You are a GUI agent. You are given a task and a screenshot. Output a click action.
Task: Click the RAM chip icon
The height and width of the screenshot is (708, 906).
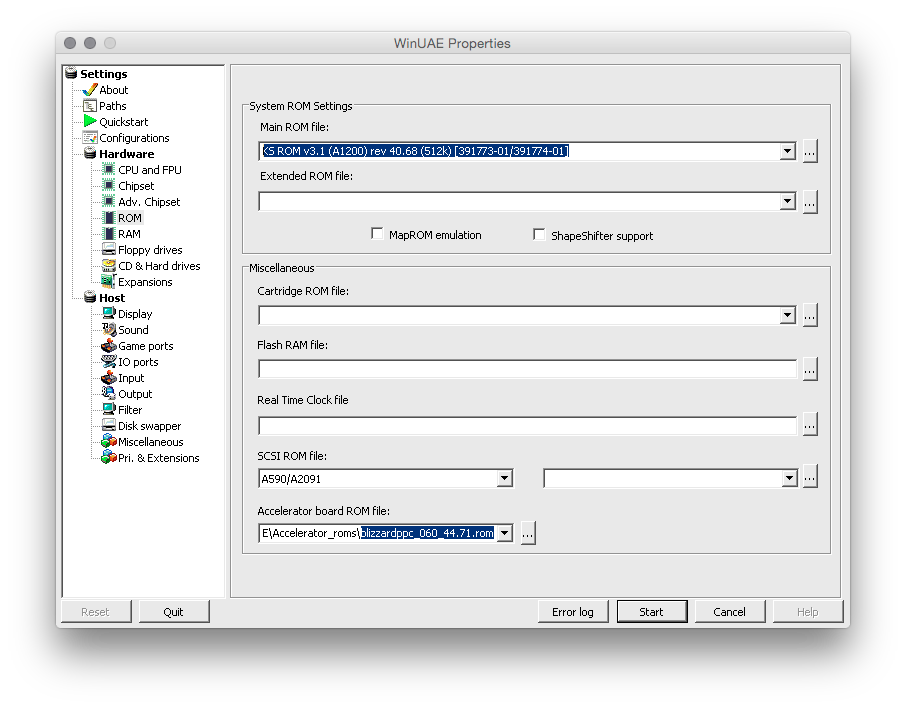[109, 233]
